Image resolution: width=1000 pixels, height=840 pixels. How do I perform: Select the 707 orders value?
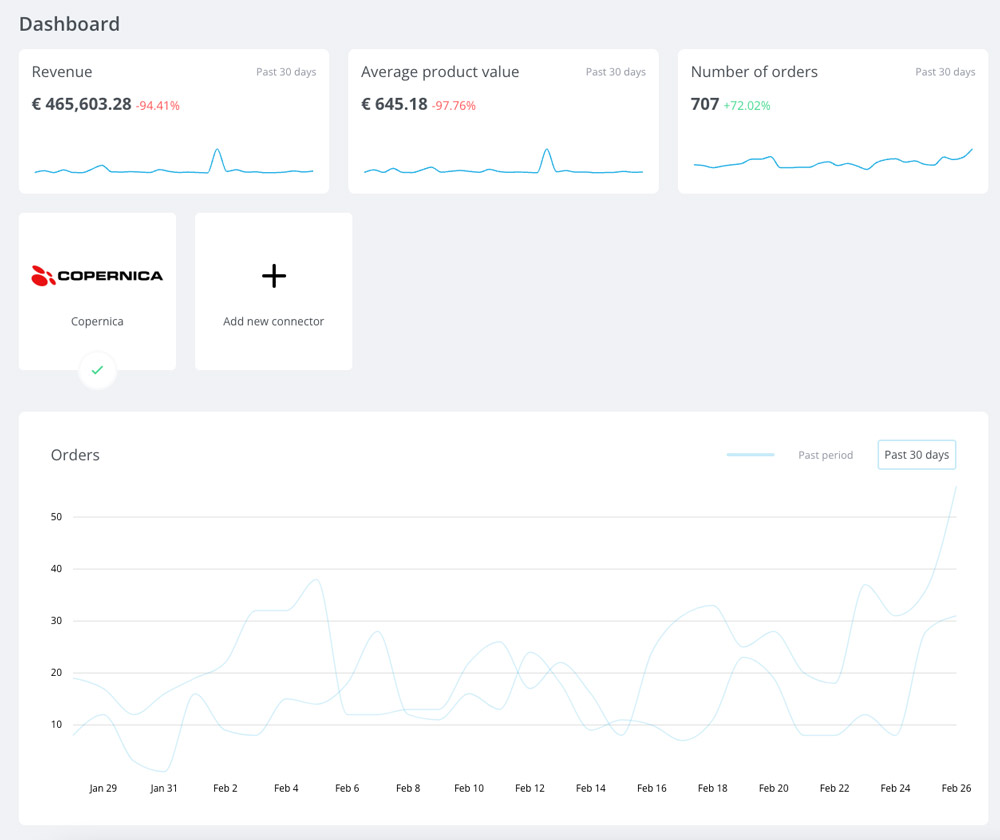pos(705,104)
